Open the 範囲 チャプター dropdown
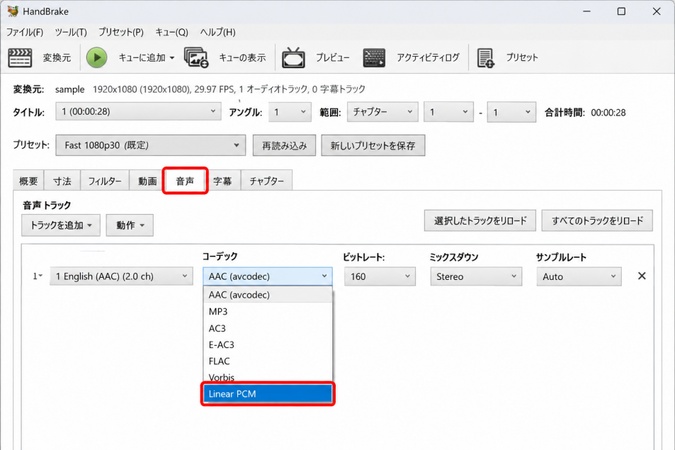Image resolution: width=675 pixels, height=450 pixels. point(382,112)
